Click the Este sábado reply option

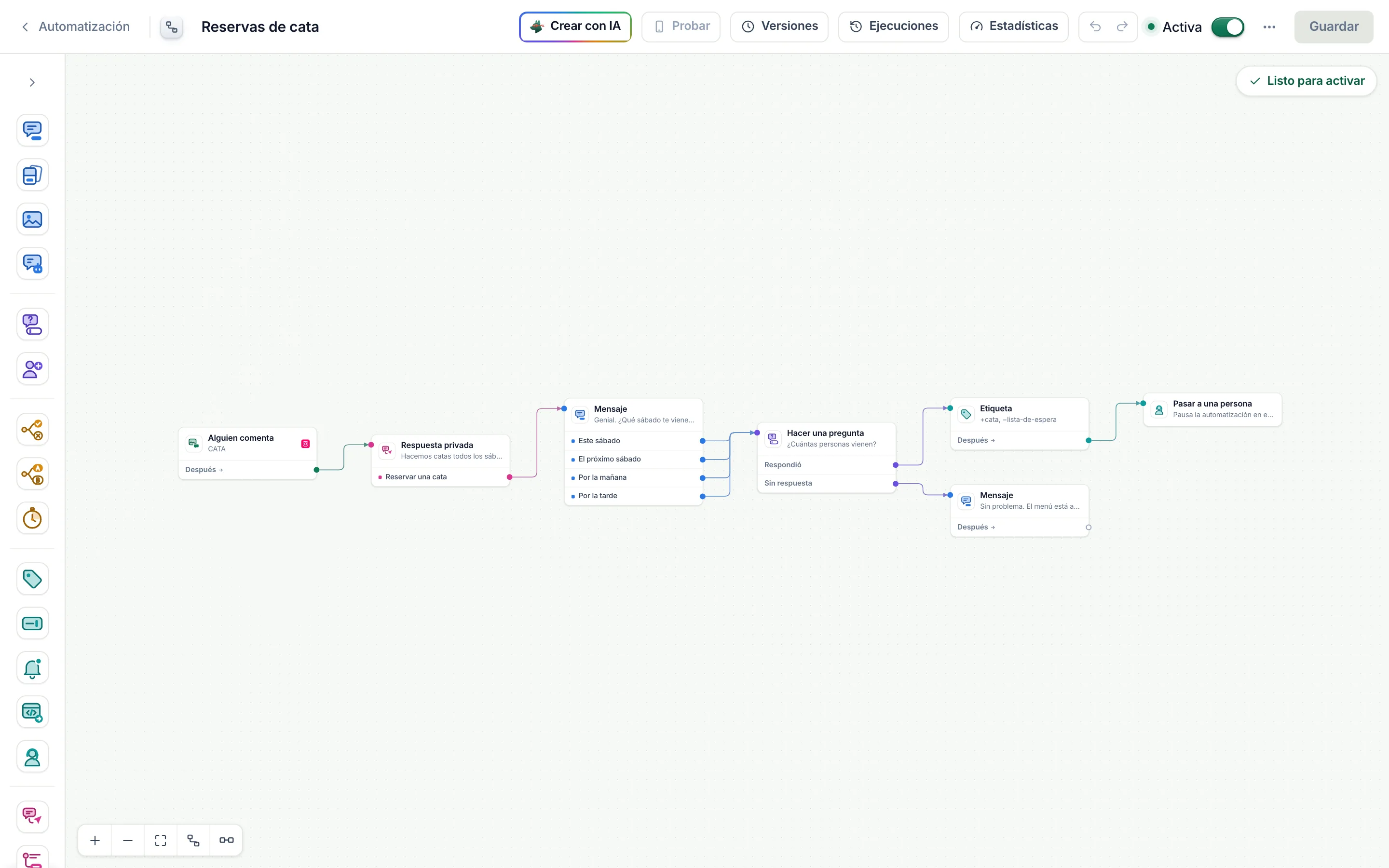pyautogui.click(x=634, y=441)
